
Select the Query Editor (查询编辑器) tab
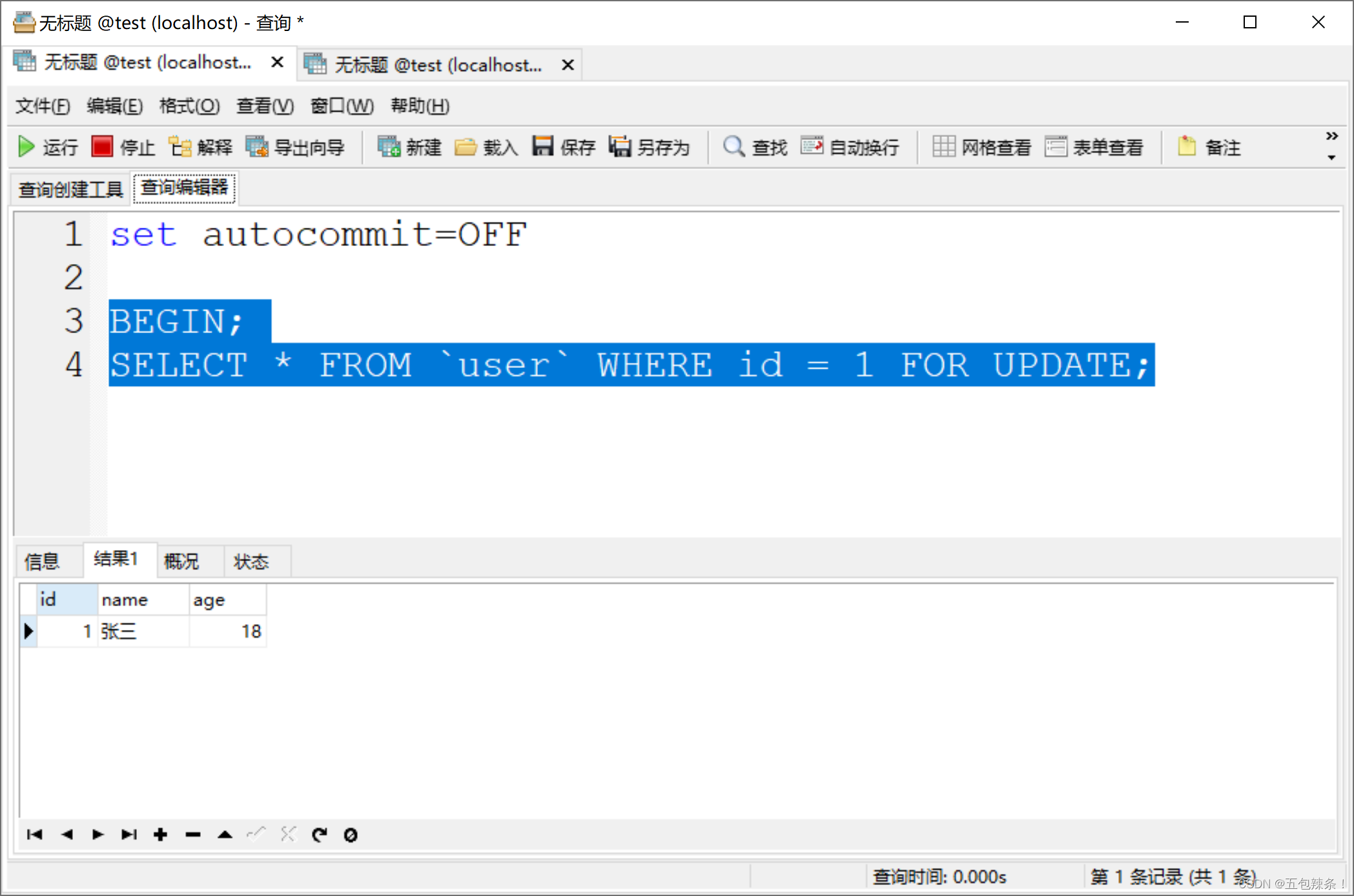click(185, 188)
